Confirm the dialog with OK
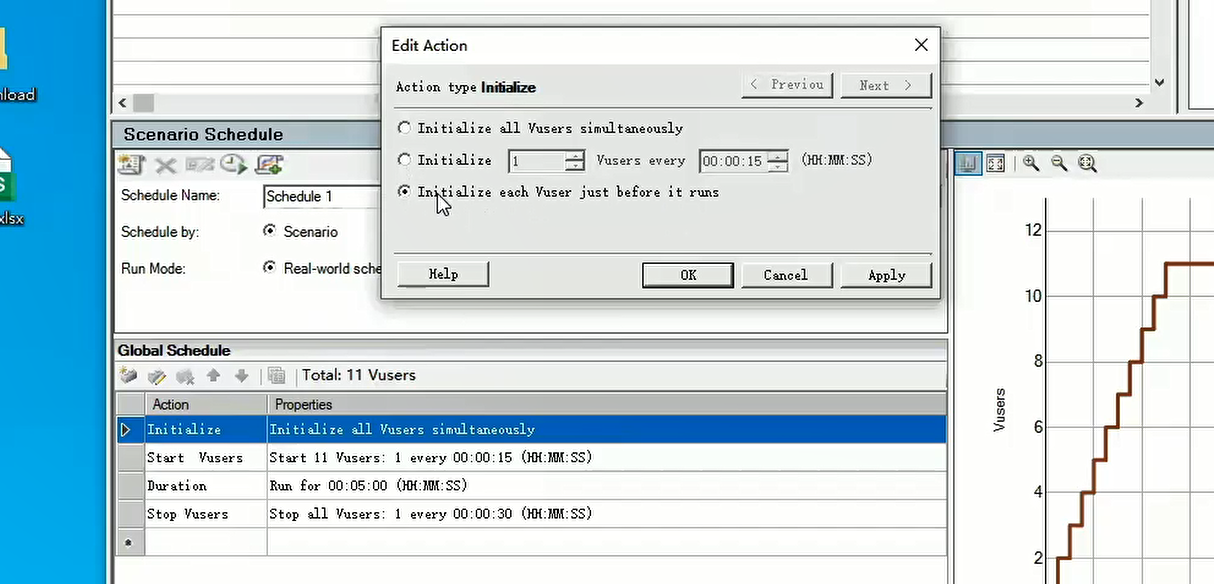 [688, 275]
